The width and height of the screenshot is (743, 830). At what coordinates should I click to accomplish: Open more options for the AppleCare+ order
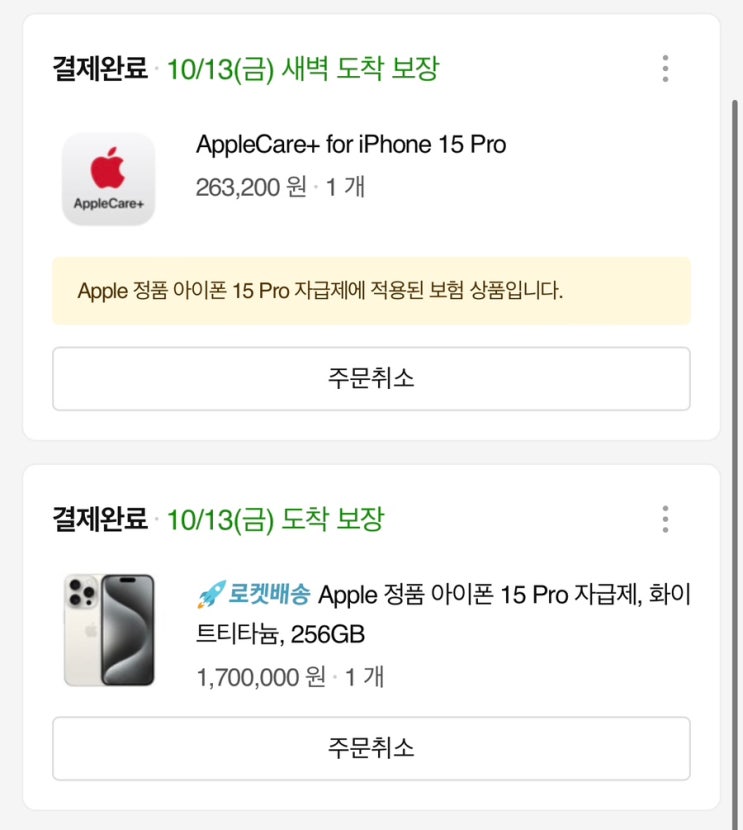(665, 69)
